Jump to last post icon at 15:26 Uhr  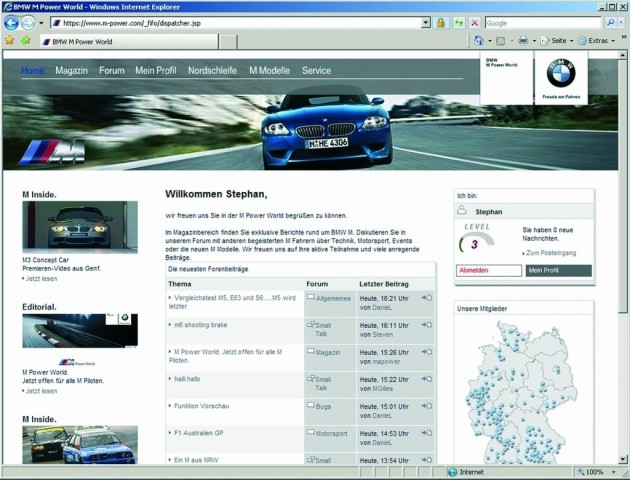click(427, 352)
